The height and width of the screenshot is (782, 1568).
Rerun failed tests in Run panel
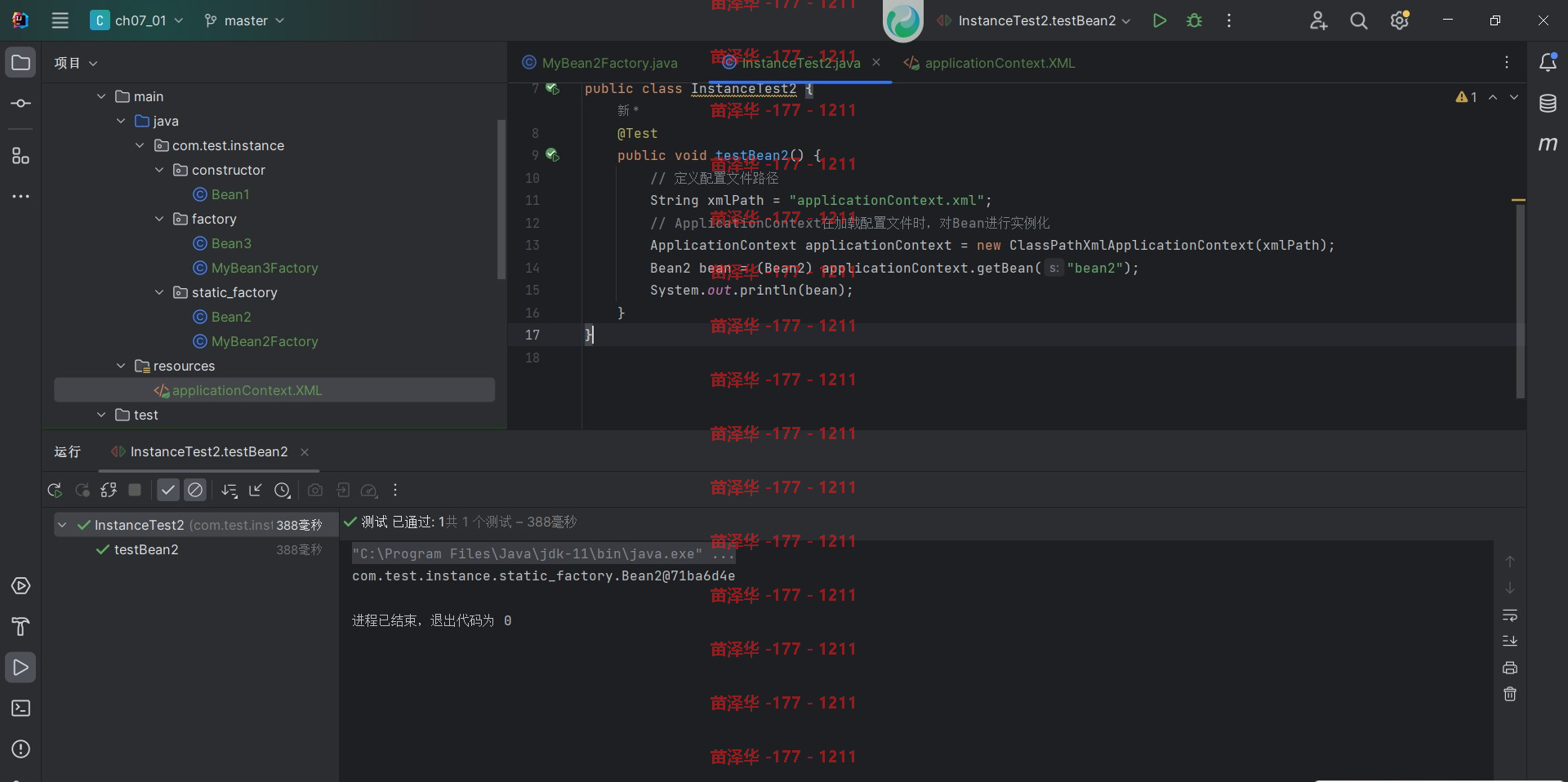pos(82,490)
